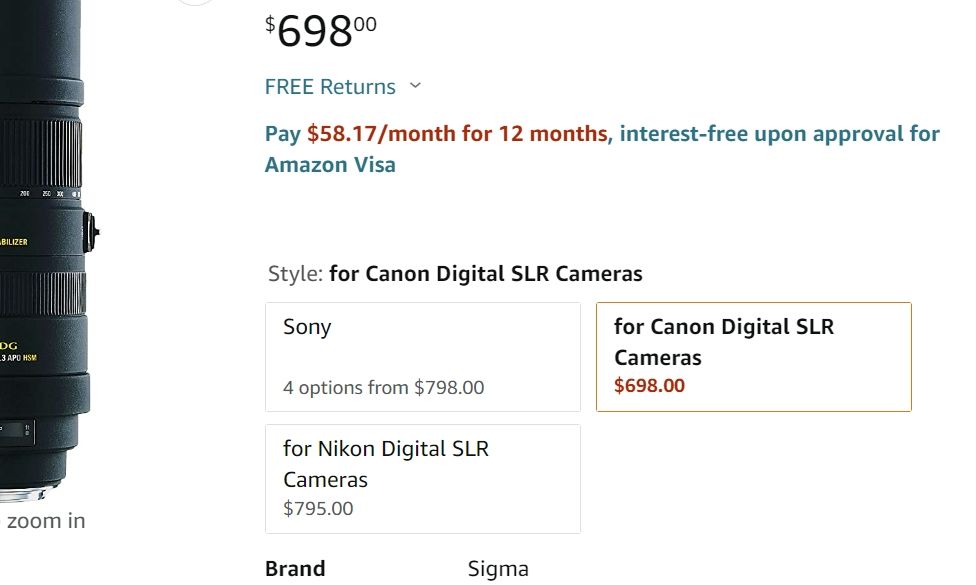
Task: Open the interest-free upon approval text
Action: [x=779, y=134]
